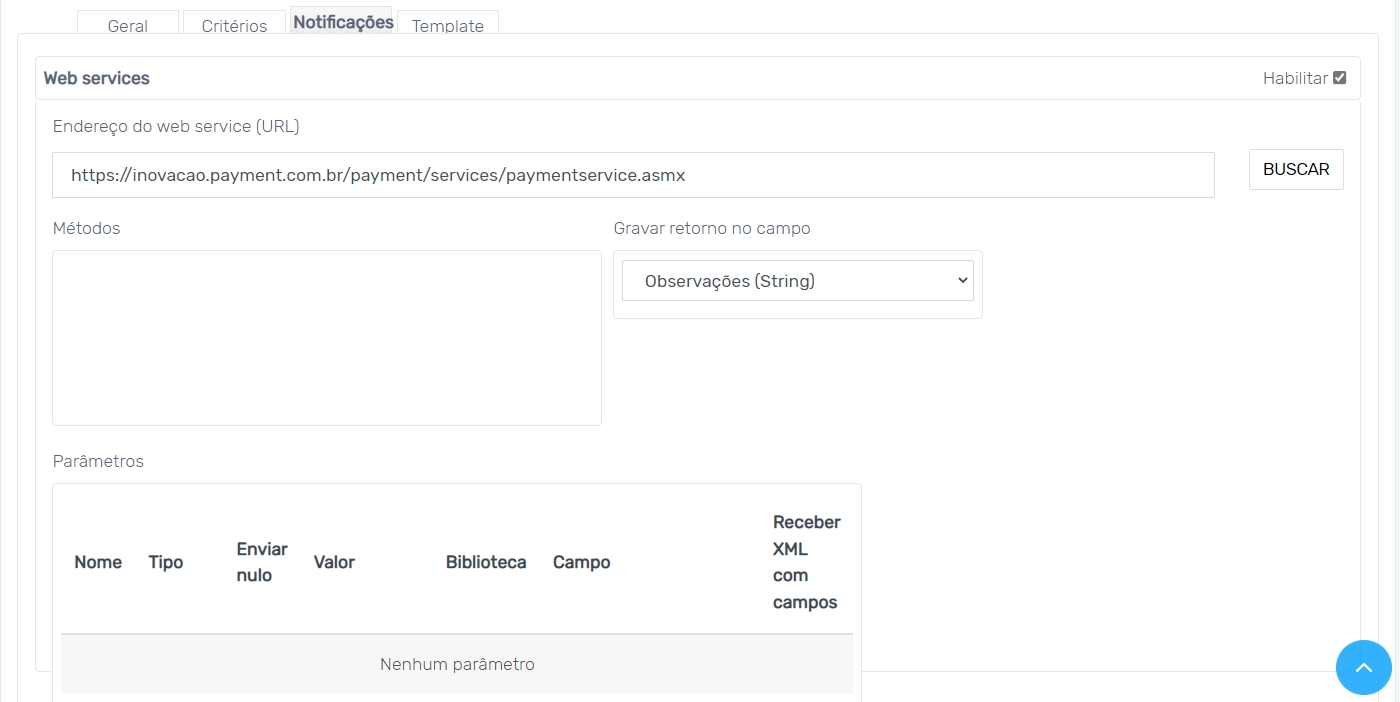Toggle the Habilitar checkbox for Web services

coord(1340,78)
